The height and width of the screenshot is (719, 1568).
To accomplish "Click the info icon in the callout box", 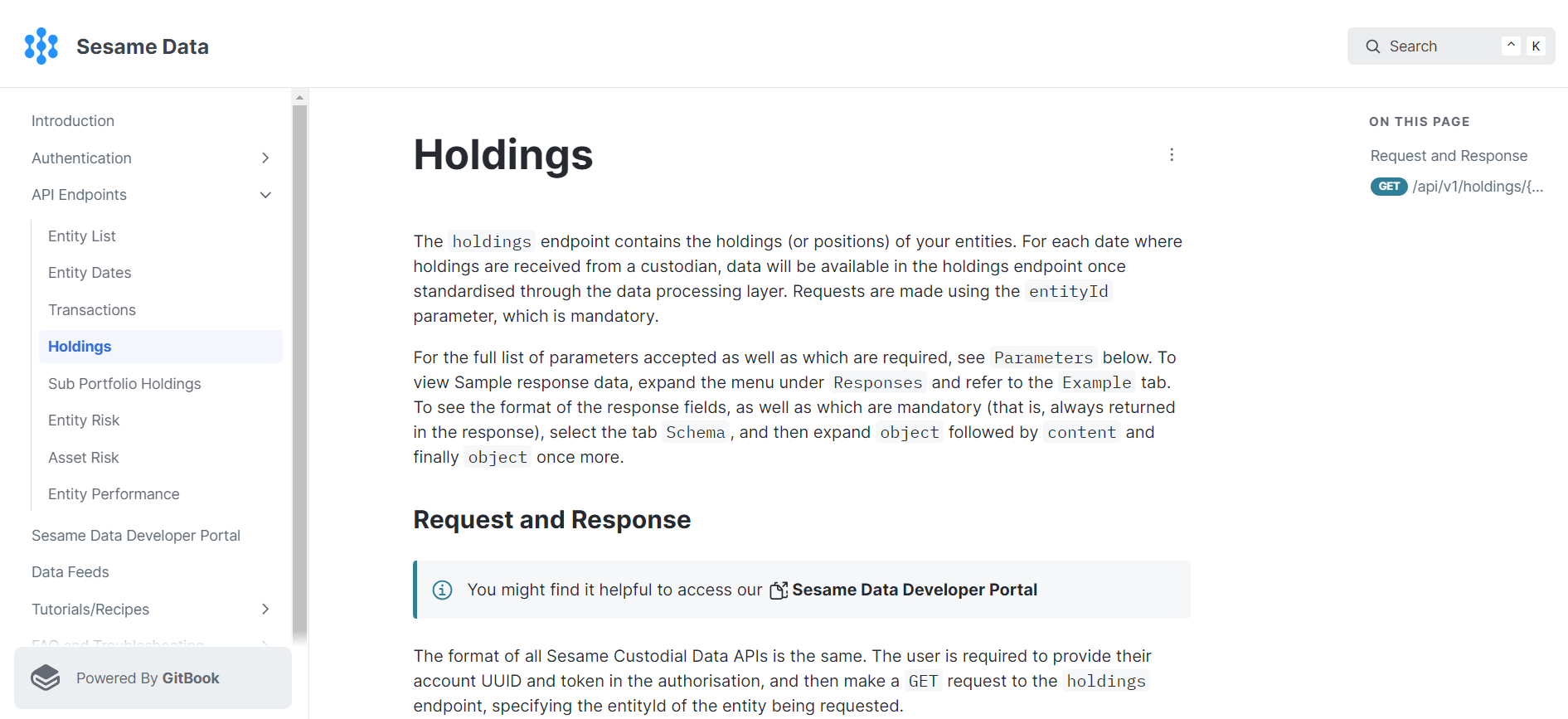I will [x=442, y=590].
